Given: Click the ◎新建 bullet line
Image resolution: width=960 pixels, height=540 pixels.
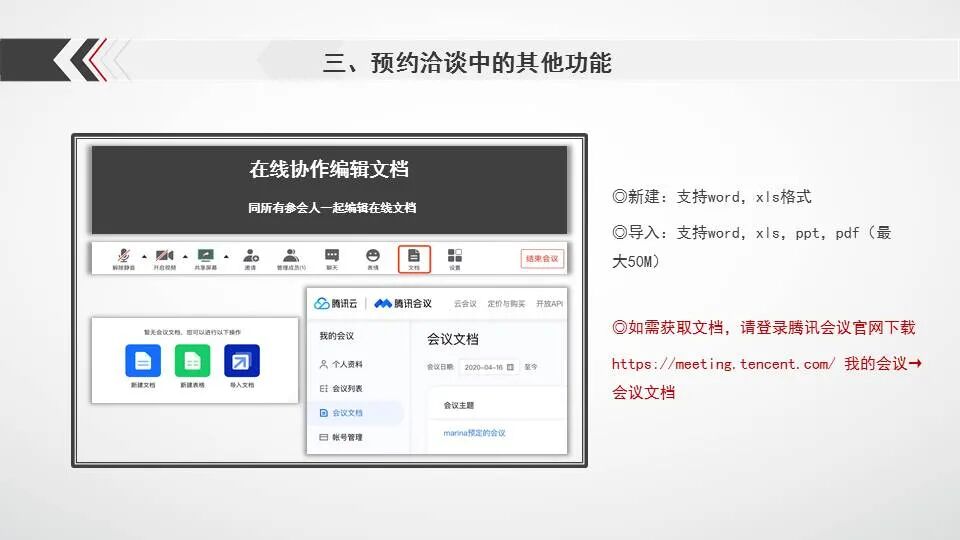Looking at the screenshot, I should click(711, 197).
